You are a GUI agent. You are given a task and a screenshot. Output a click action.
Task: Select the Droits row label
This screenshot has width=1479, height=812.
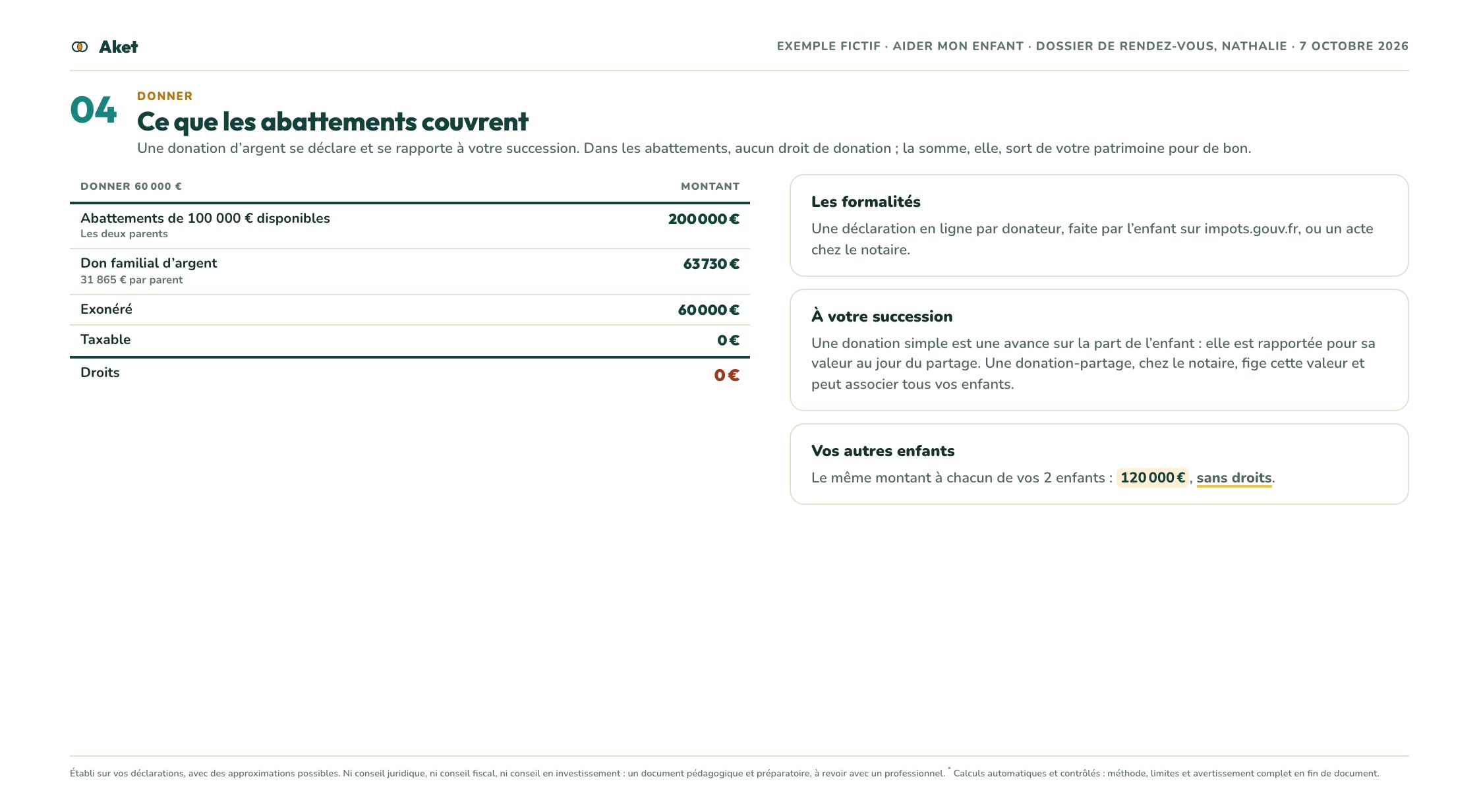[x=100, y=372]
